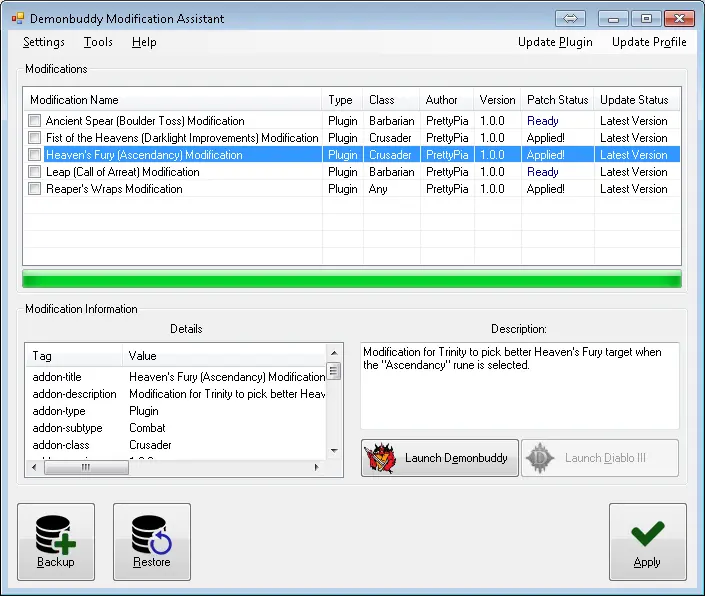Click the disabled Launch Diablo III button
The height and width of the screenshot is (596, 705).
click(600, 458)
